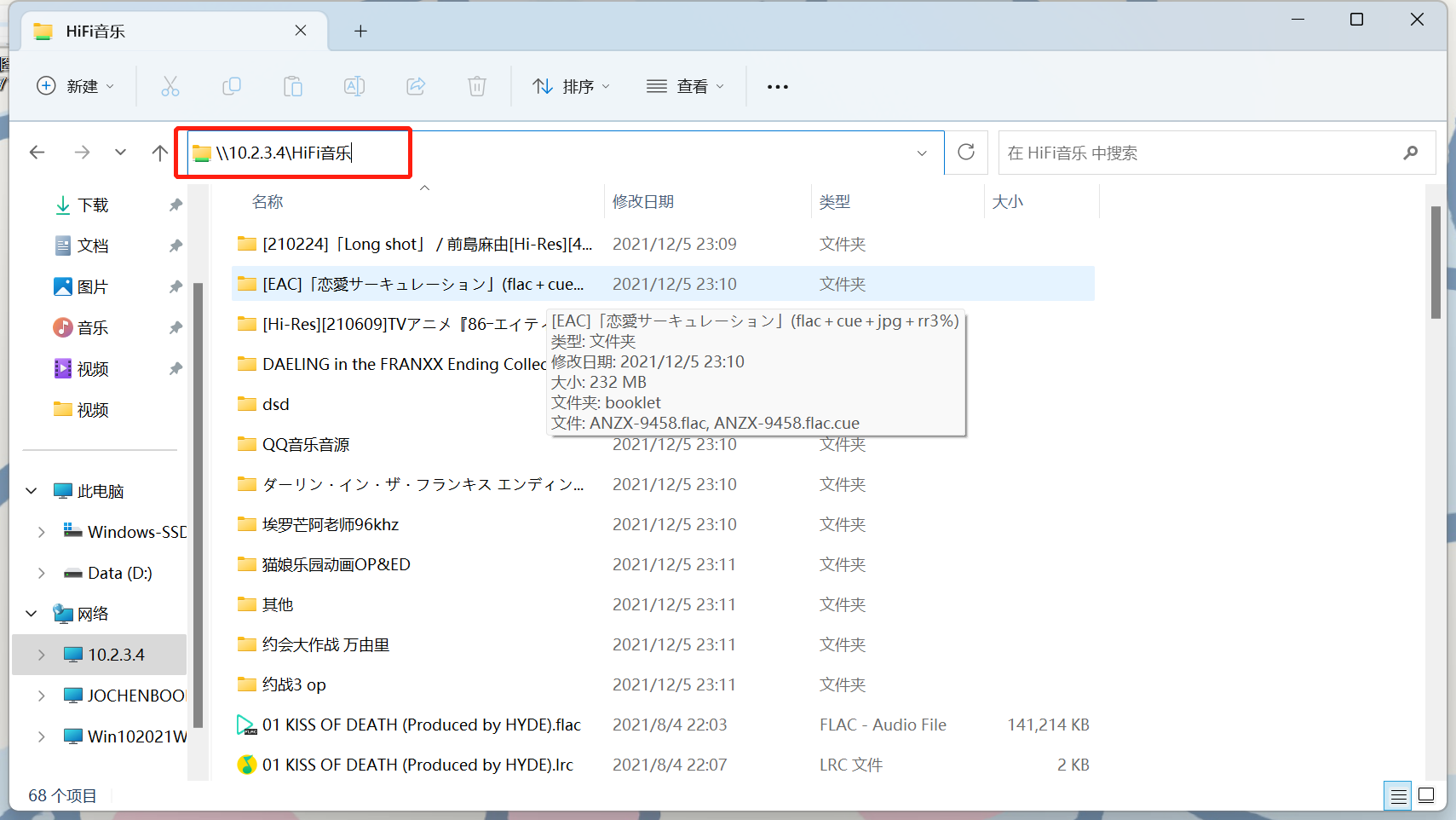Click the Paste clipboard icon
Image resolution: width=1456 pixels, height=820 pixels.
293,86
